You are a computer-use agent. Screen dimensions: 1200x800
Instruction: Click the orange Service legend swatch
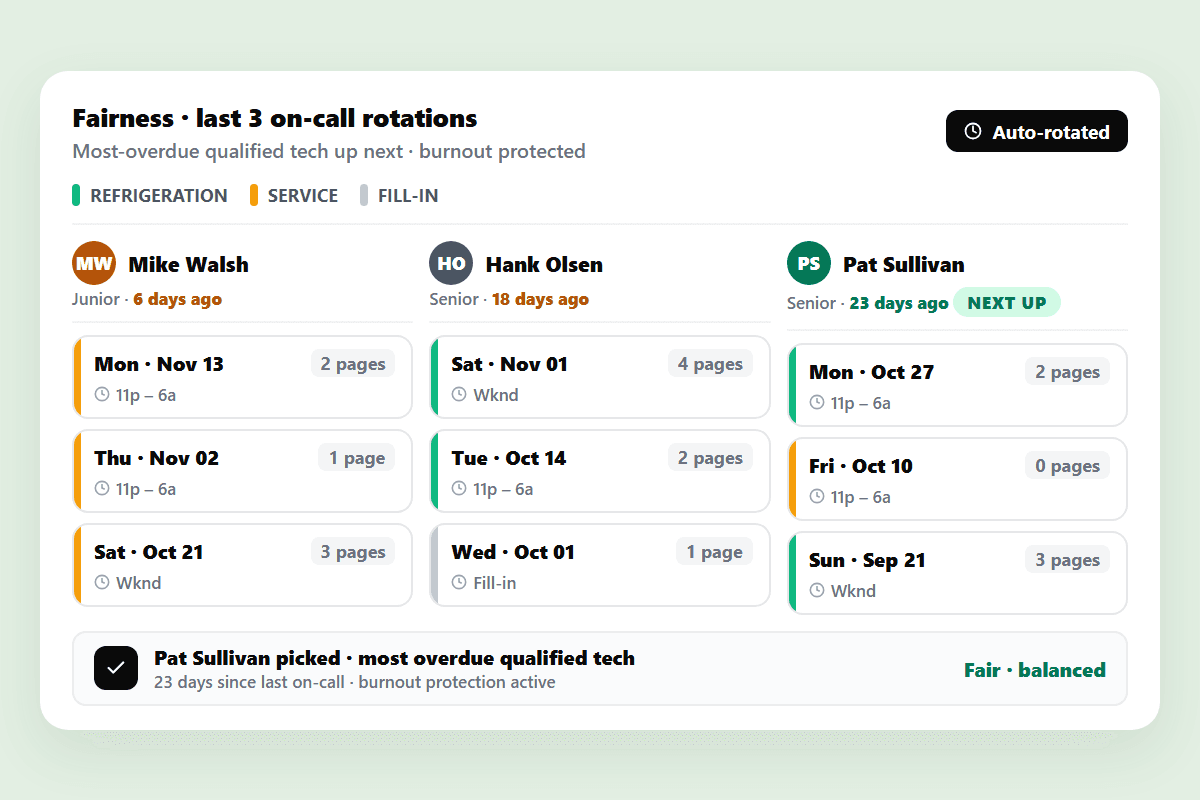254,195
